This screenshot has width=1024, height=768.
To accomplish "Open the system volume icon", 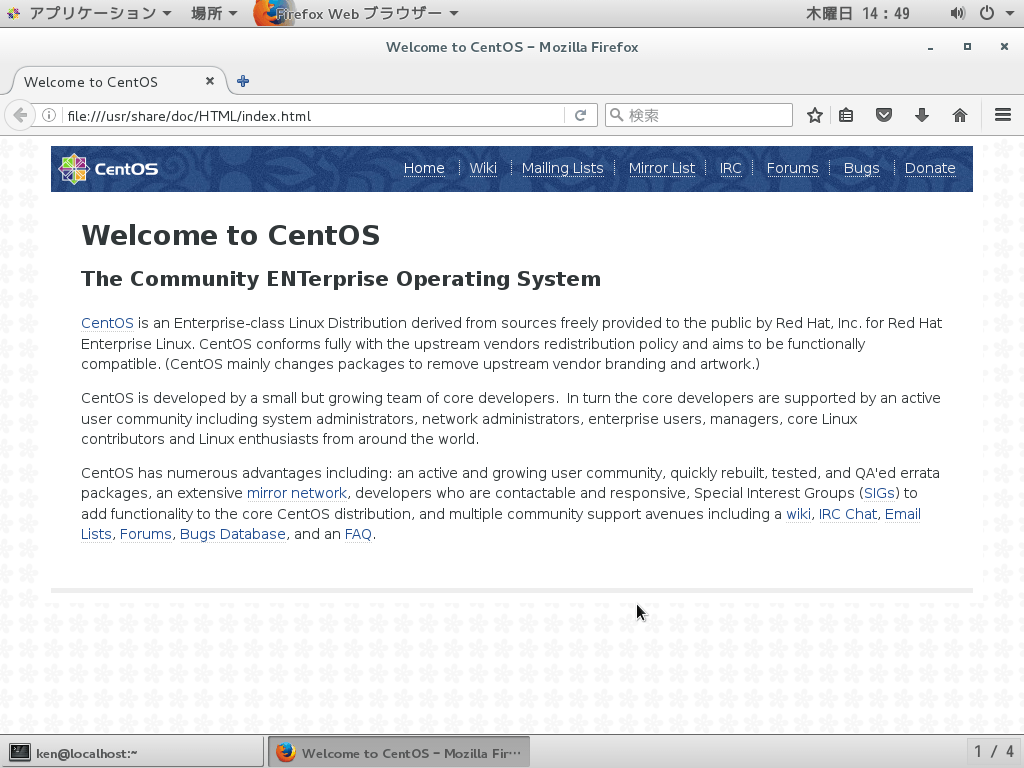I will click(957, 13).
